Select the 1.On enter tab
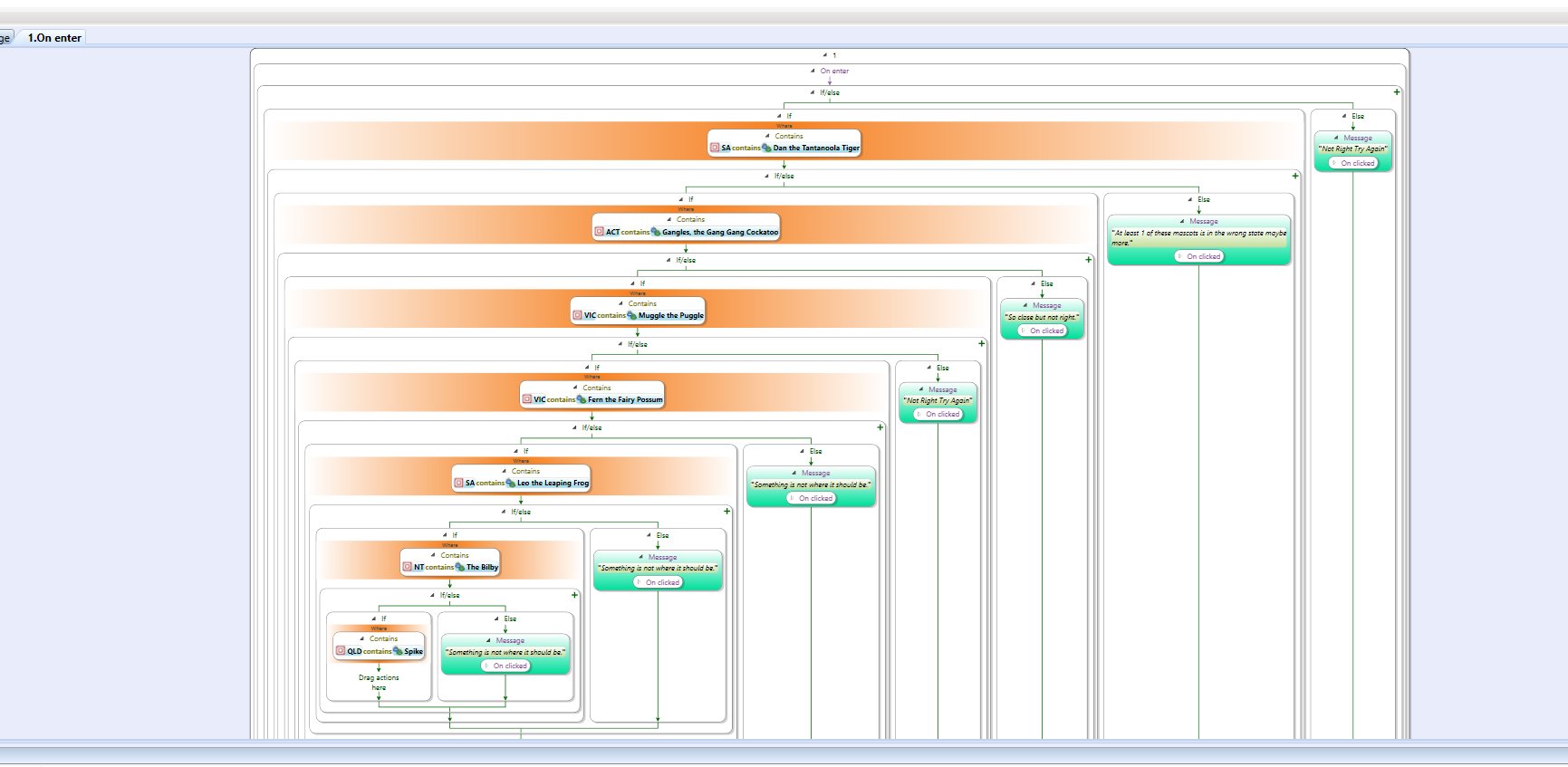The image size is (1568, 767). 54,38
